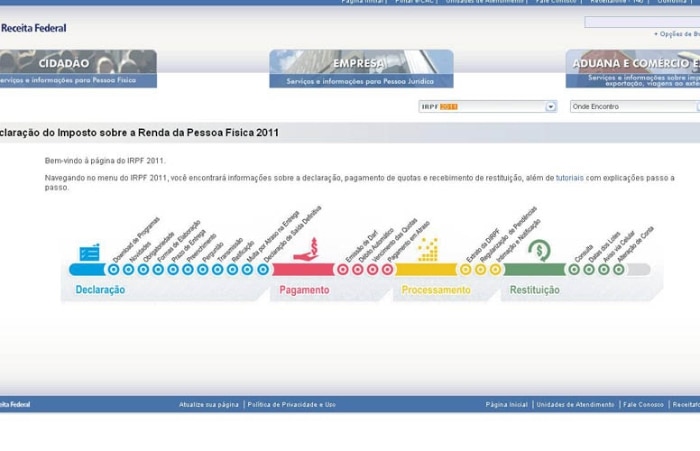Screen dimensions: 700x451
Task: Click the Receita Federal footer logo
Action: point(15,405)
